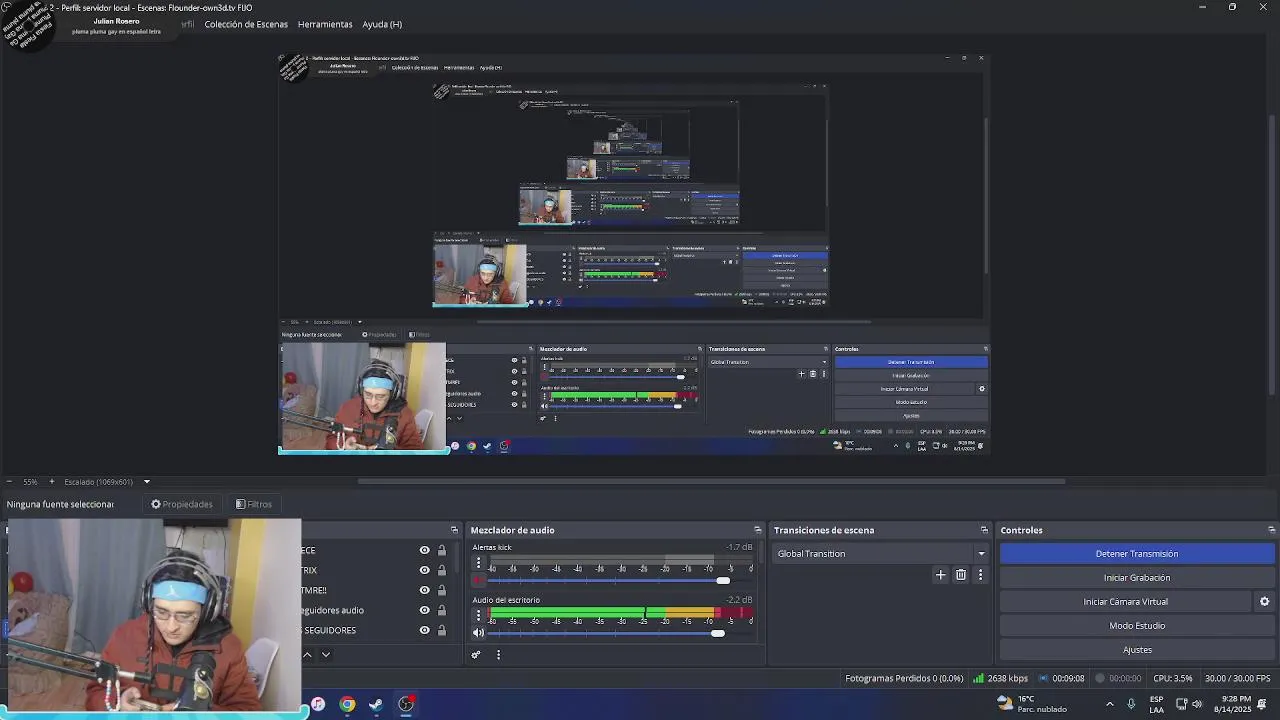This screenshot has width=1280, height=720.
Task: Click the Fotogramas Perdidos status text
Action: click(904, 678)
